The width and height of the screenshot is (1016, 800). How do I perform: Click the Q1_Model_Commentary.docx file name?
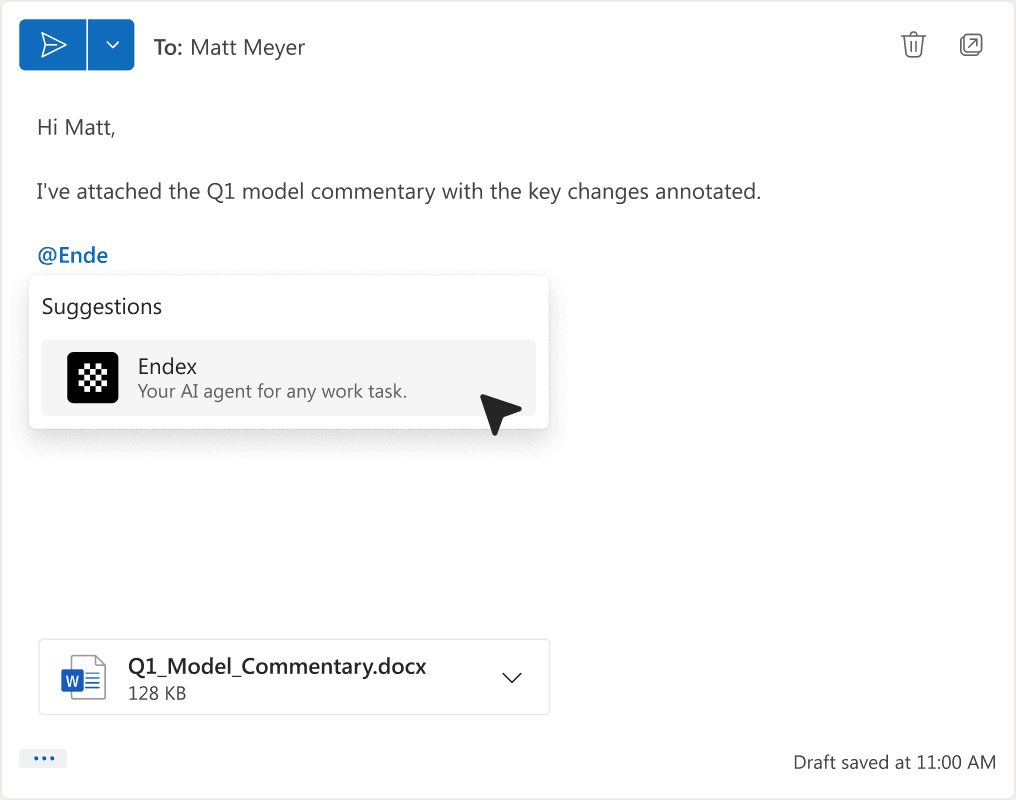coord(277,667)
